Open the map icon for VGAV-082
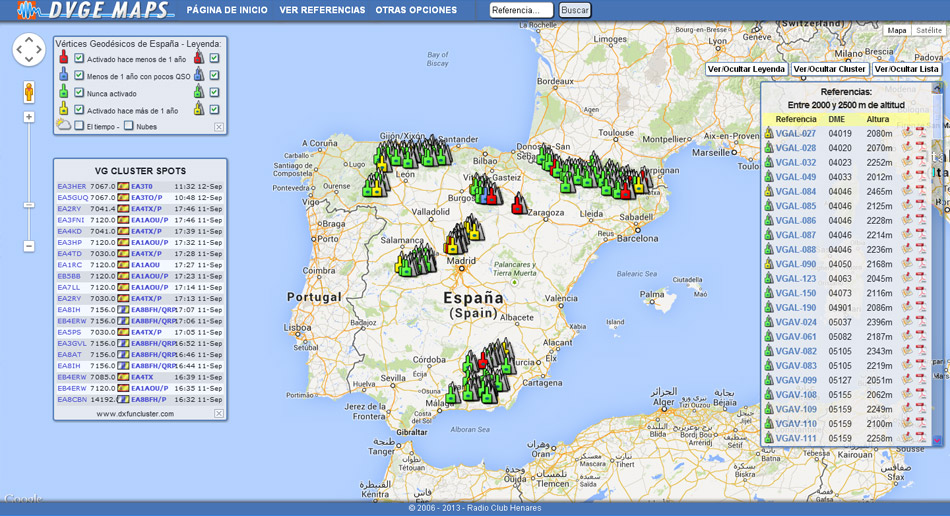 [907, 351]
